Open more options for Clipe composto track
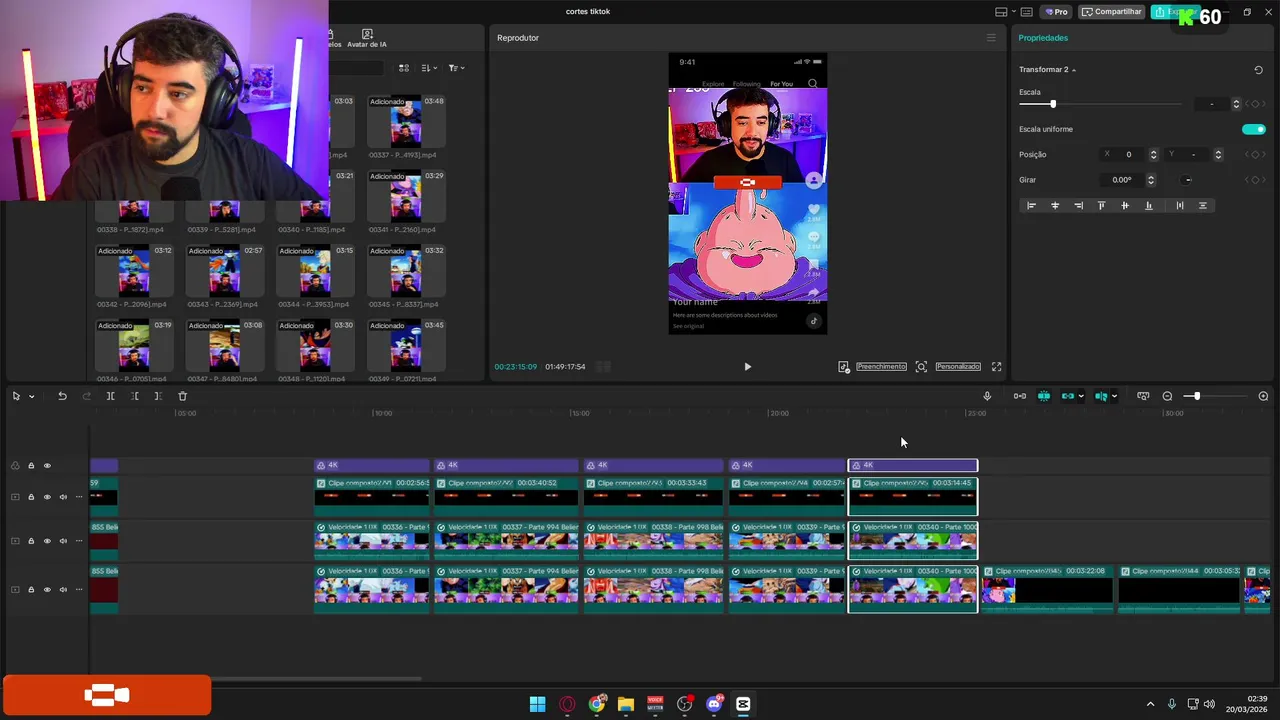 click(x=79, y=497)
